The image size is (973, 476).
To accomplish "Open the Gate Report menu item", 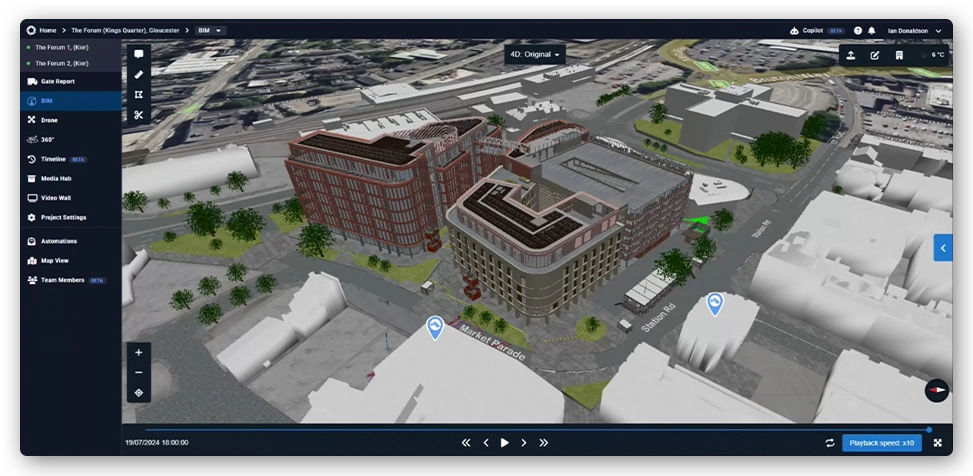I will click(x=71, y=81).
